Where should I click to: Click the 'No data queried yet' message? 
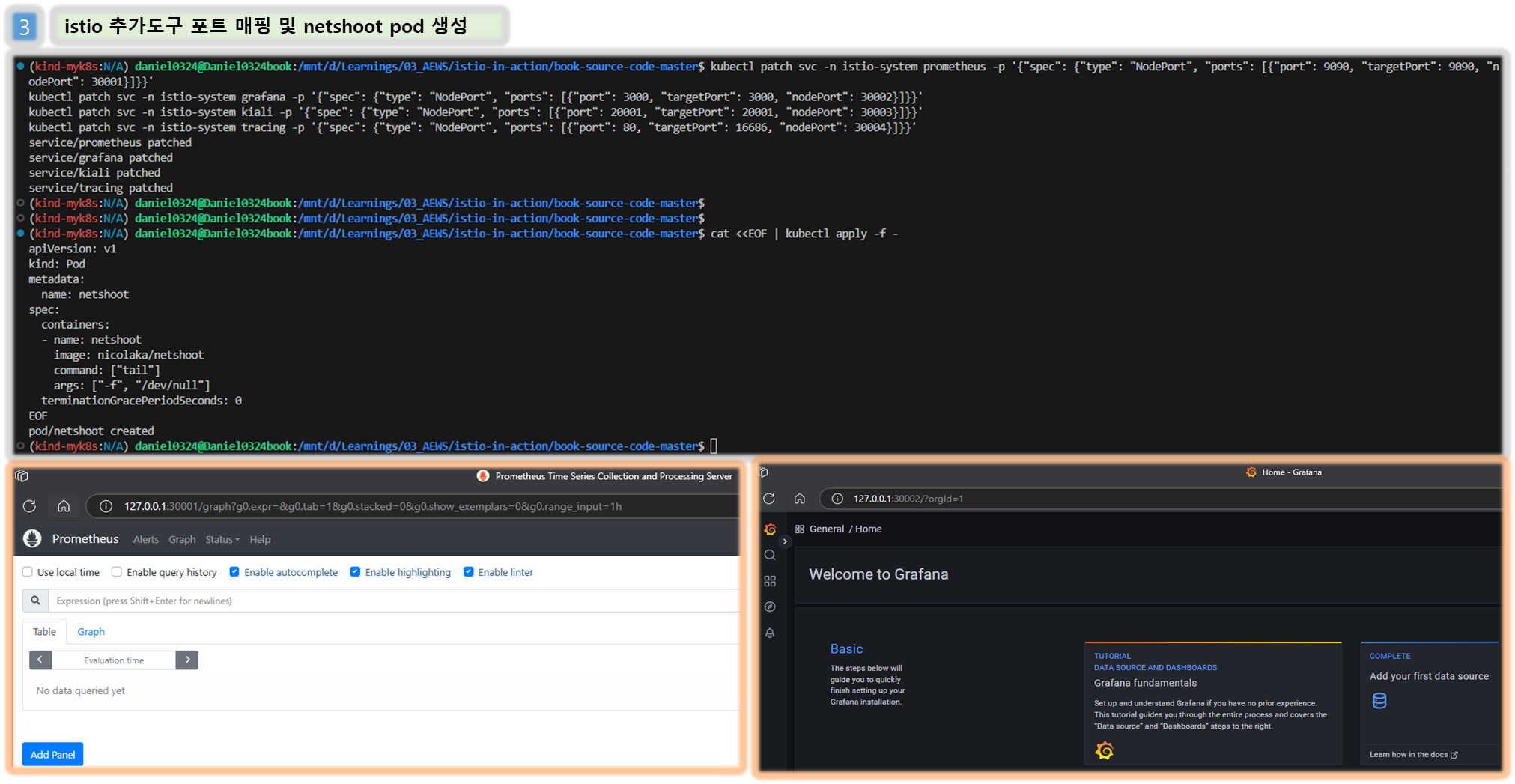point(80,690)
